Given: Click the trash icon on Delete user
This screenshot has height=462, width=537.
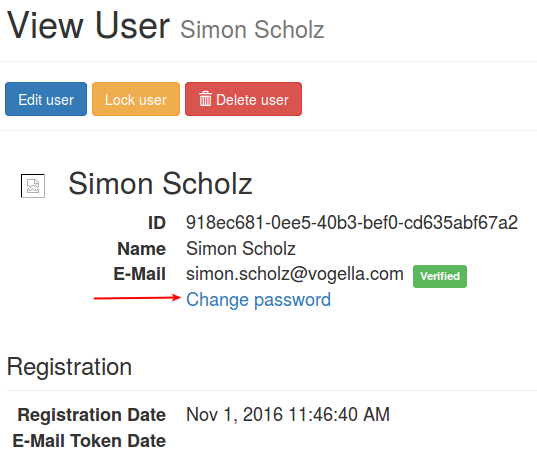Looking at the screenshot, I should [x=205, y=99].
